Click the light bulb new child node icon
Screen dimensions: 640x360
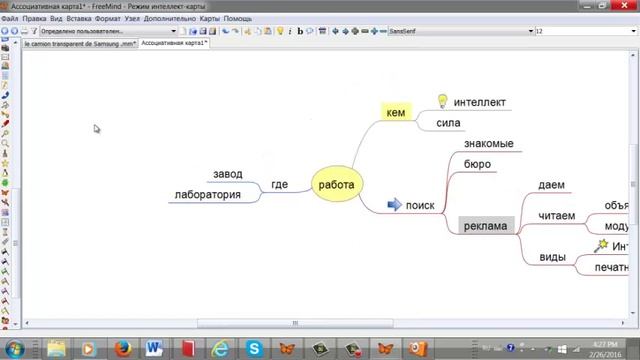click(280, 31)
